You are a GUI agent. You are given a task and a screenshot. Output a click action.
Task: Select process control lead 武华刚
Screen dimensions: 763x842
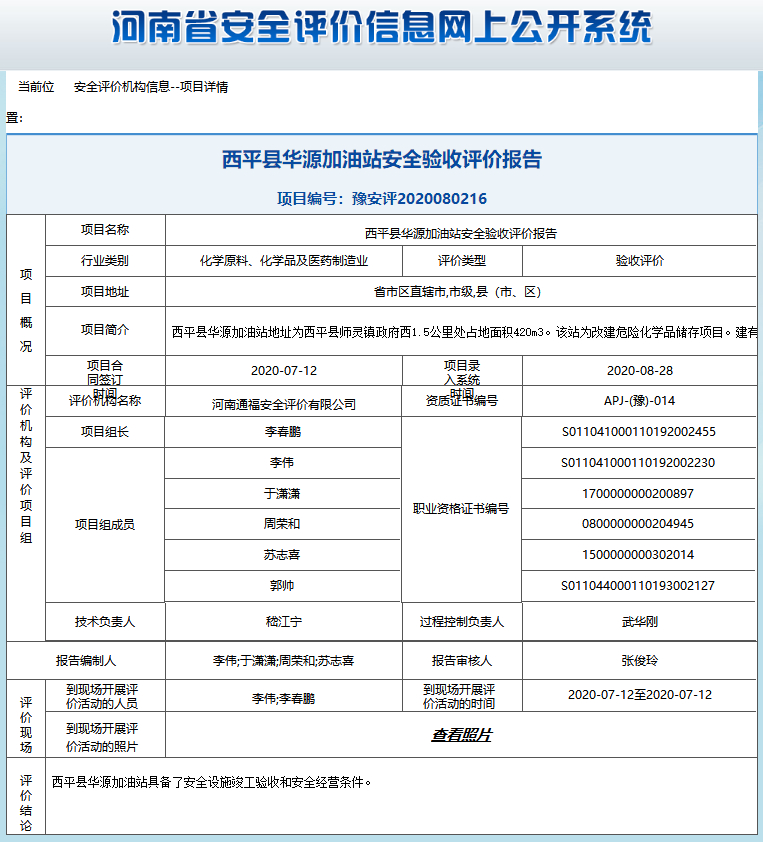coord(640,622)
